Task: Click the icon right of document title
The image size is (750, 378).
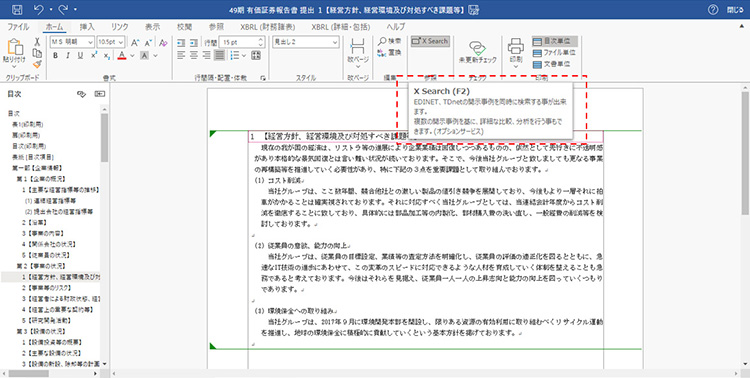Action: [x=474, y=9]
